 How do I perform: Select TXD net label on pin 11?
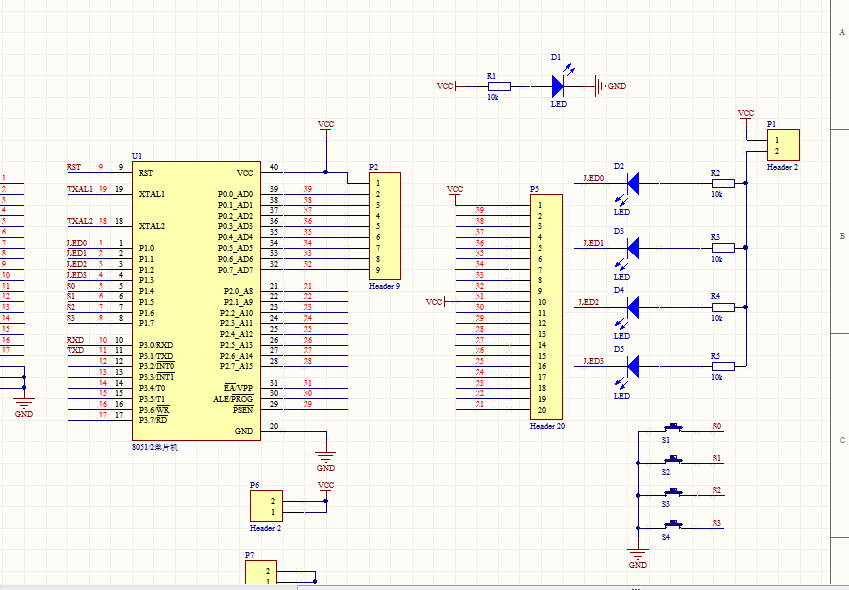(75, 350)
